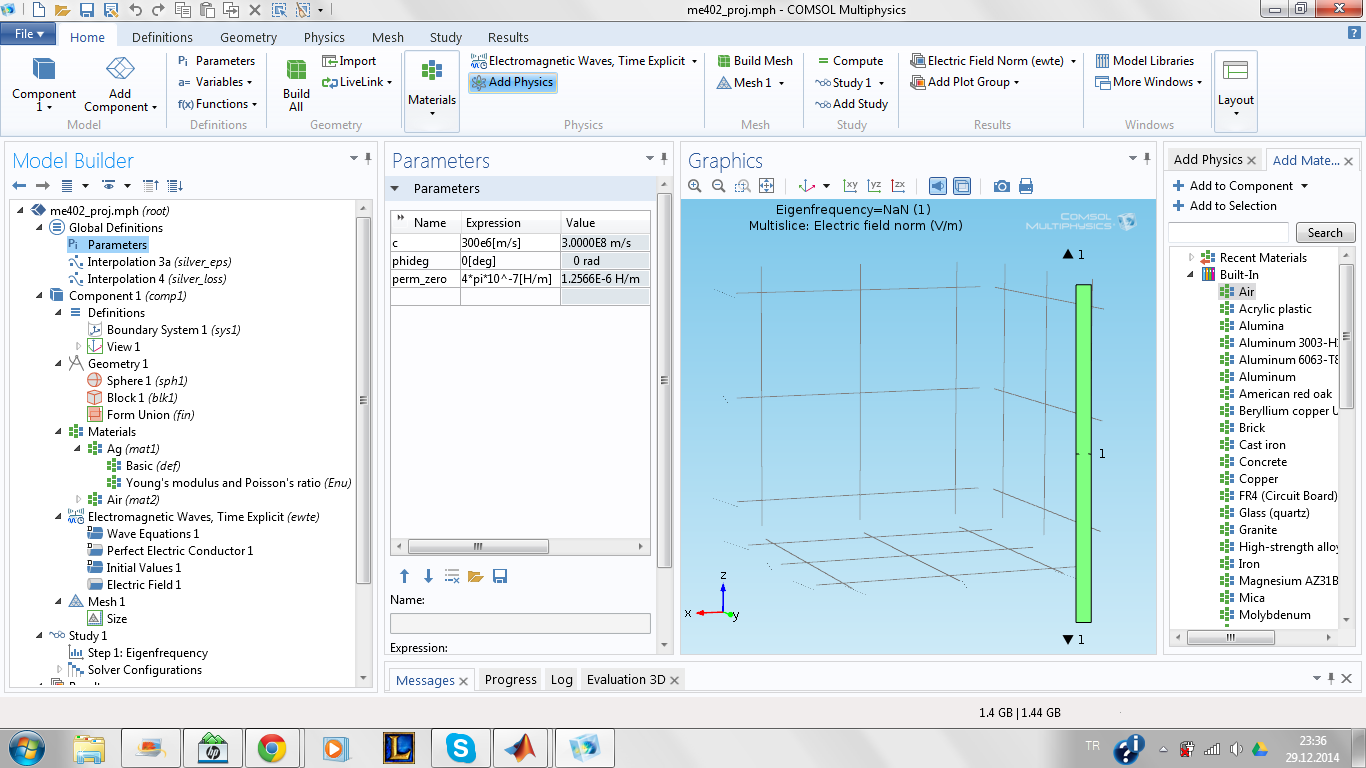Click the Add Physics button
This screenshot has width=1366, height=768.
pos(512,83)
